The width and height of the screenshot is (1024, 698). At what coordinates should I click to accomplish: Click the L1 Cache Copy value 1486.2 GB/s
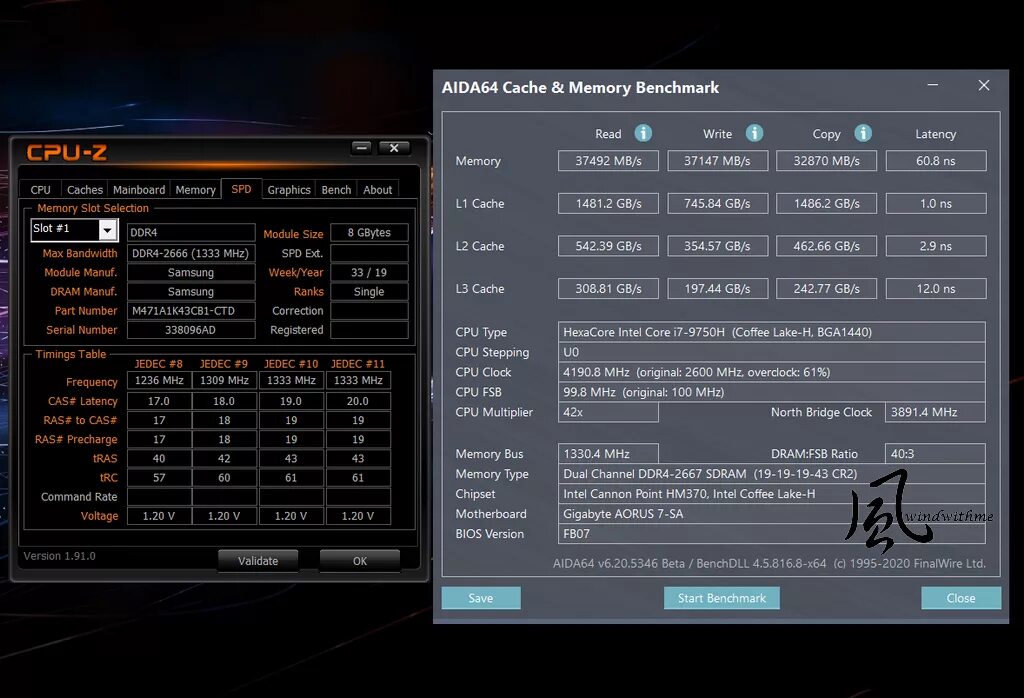[826, 203]
